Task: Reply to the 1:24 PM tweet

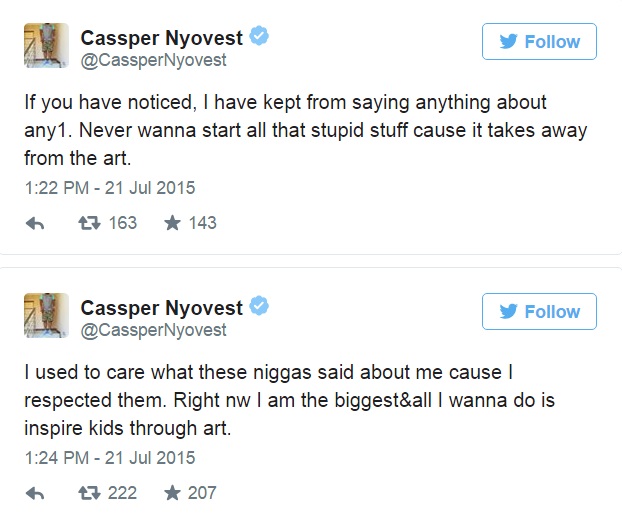Action: tap(35, 494)
